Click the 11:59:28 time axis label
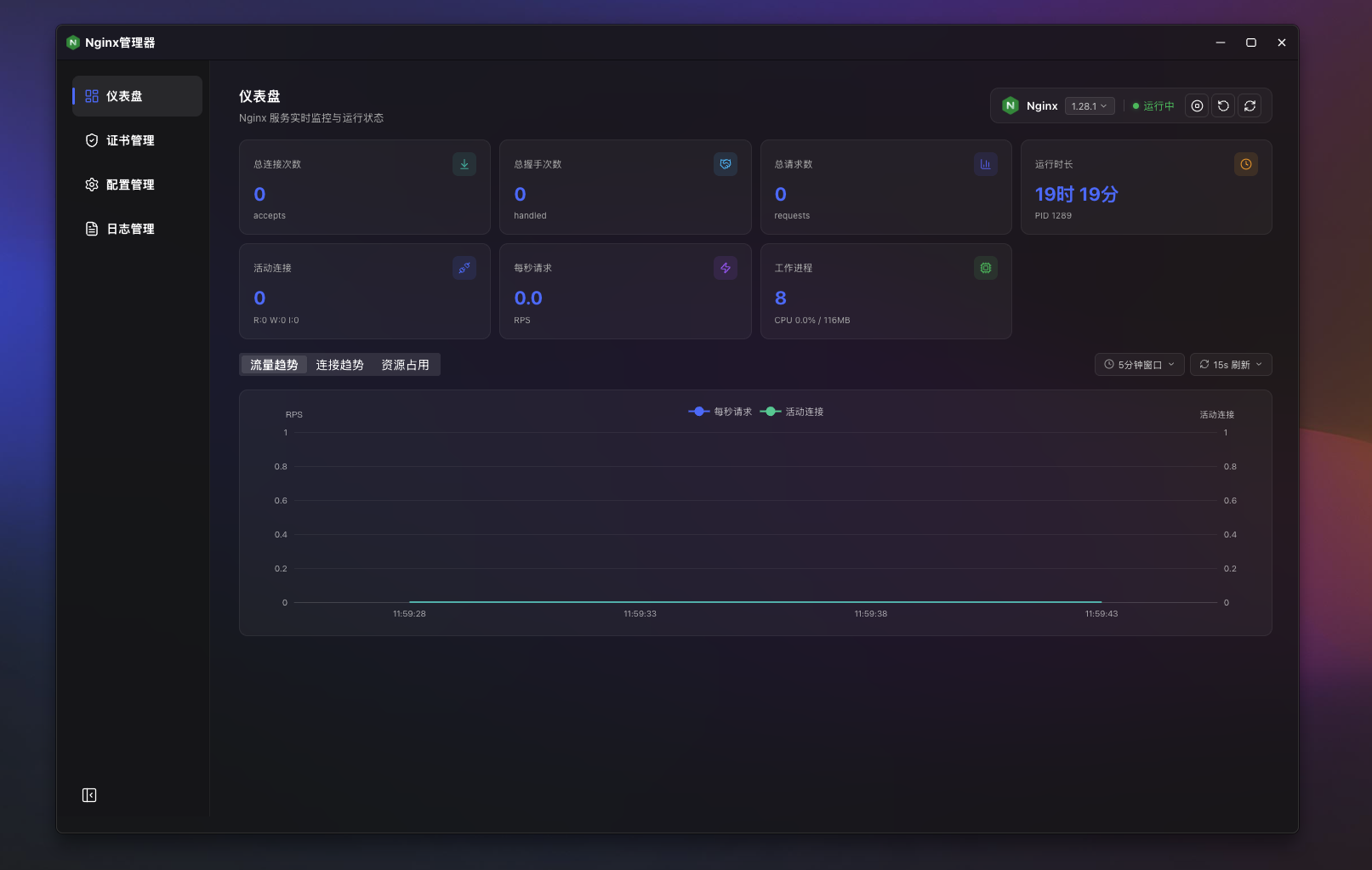 (x=409, y=614)
